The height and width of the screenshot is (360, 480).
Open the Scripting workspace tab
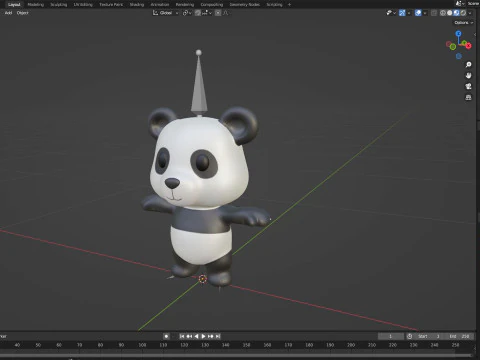(x=274, y=4)
